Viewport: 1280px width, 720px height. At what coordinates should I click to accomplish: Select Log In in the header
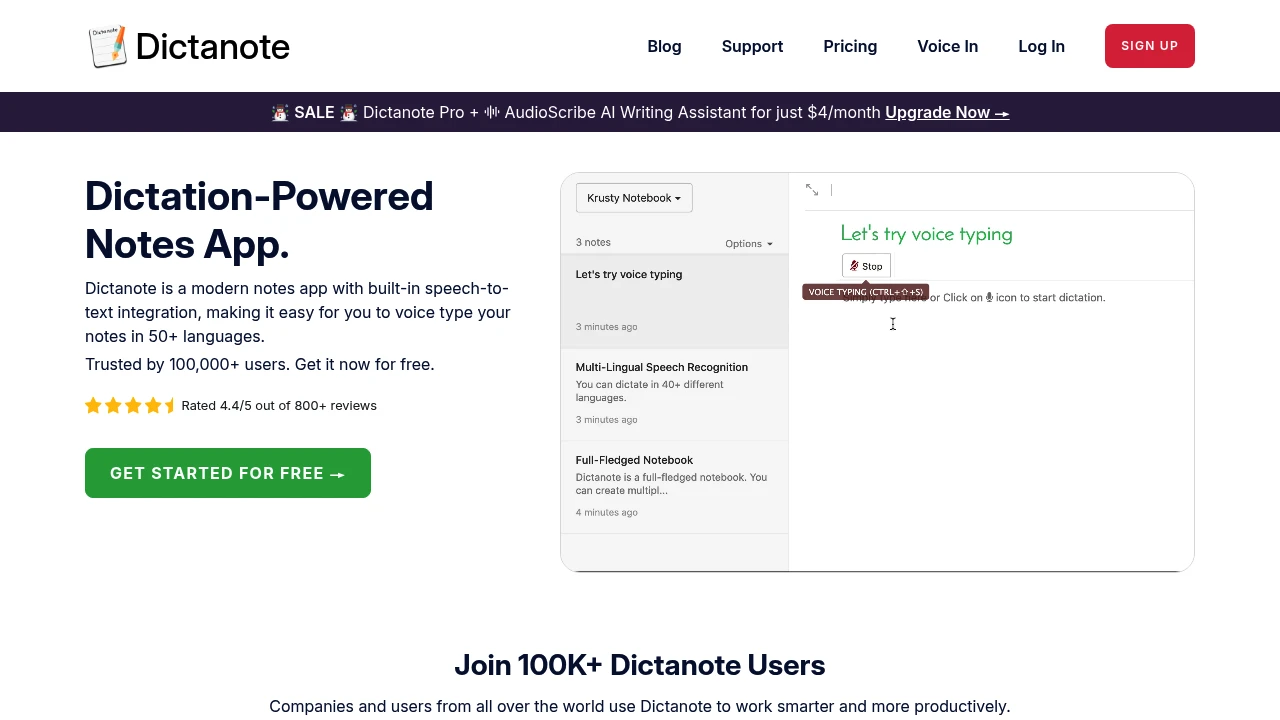[x=1041, y=46]
